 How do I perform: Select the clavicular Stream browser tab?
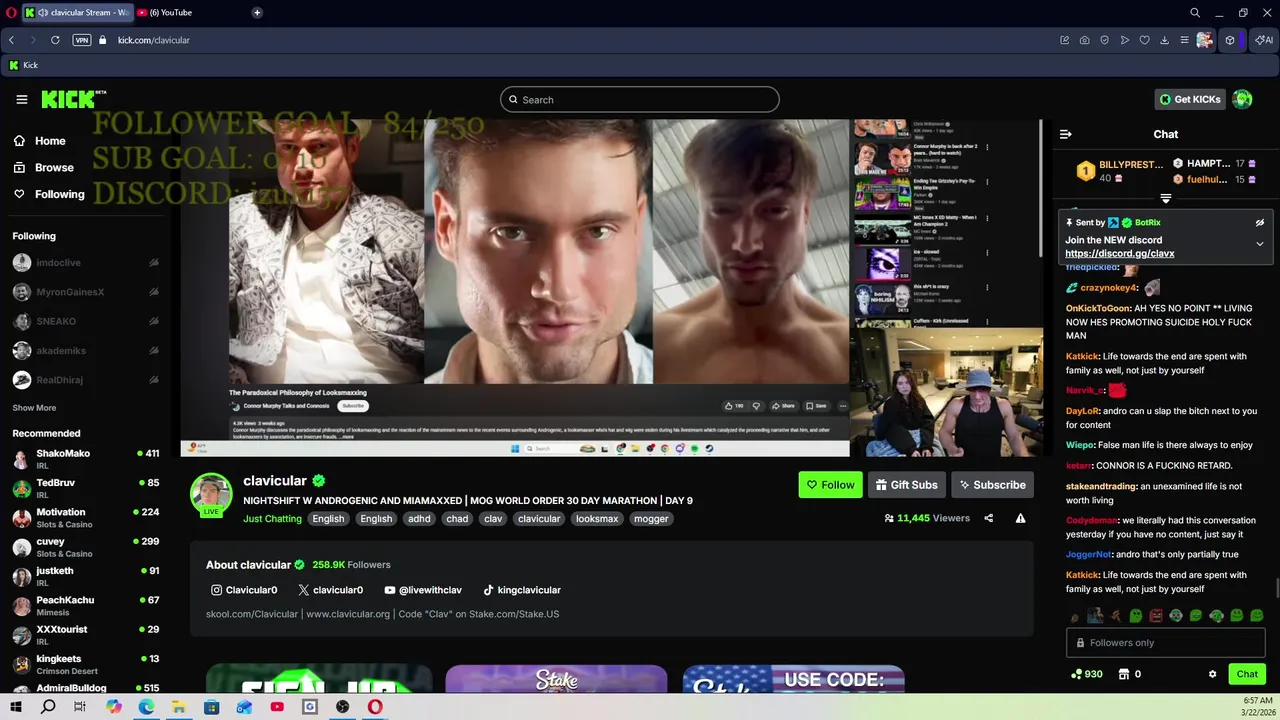[76, 12]
